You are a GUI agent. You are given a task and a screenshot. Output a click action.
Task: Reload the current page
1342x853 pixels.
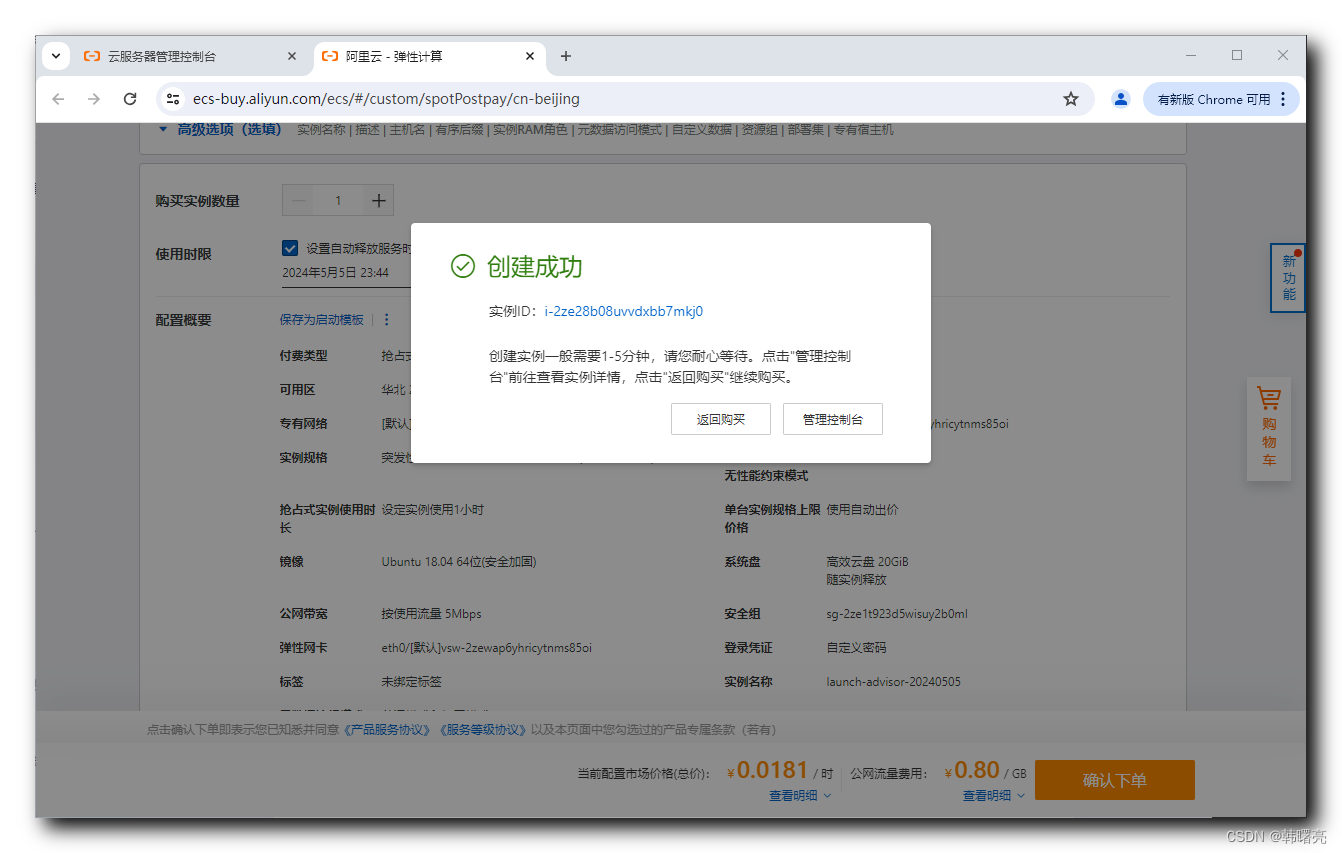(130, 98)
